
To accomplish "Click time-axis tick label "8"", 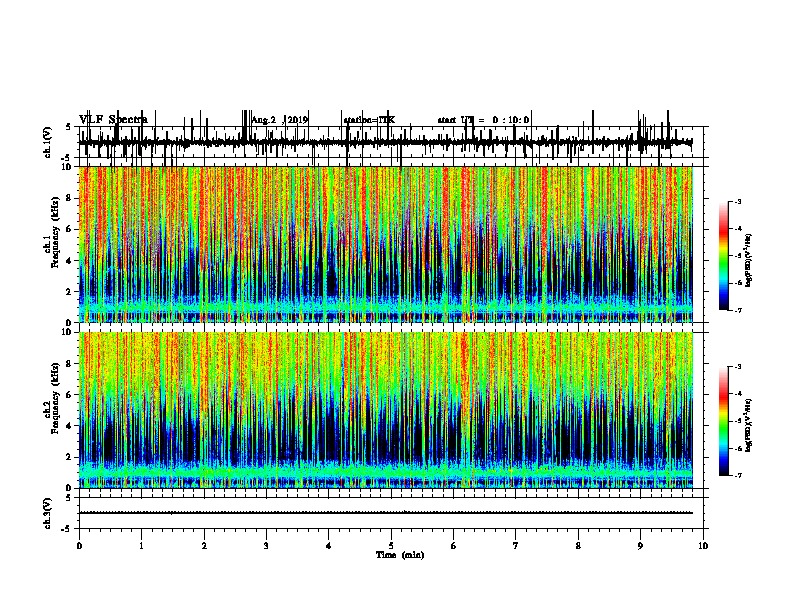I will coord(578,546).
